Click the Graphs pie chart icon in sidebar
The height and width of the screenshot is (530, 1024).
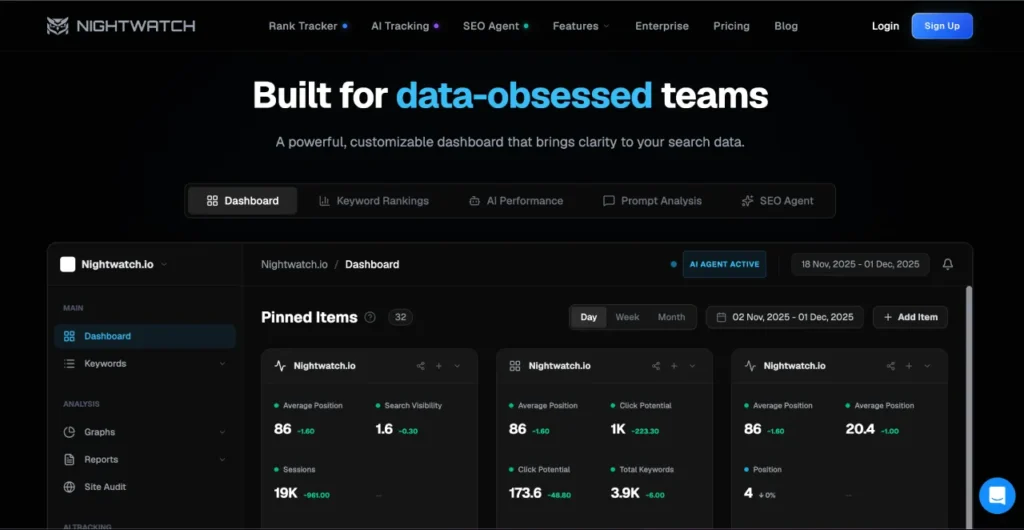click(x=69, y=432)
